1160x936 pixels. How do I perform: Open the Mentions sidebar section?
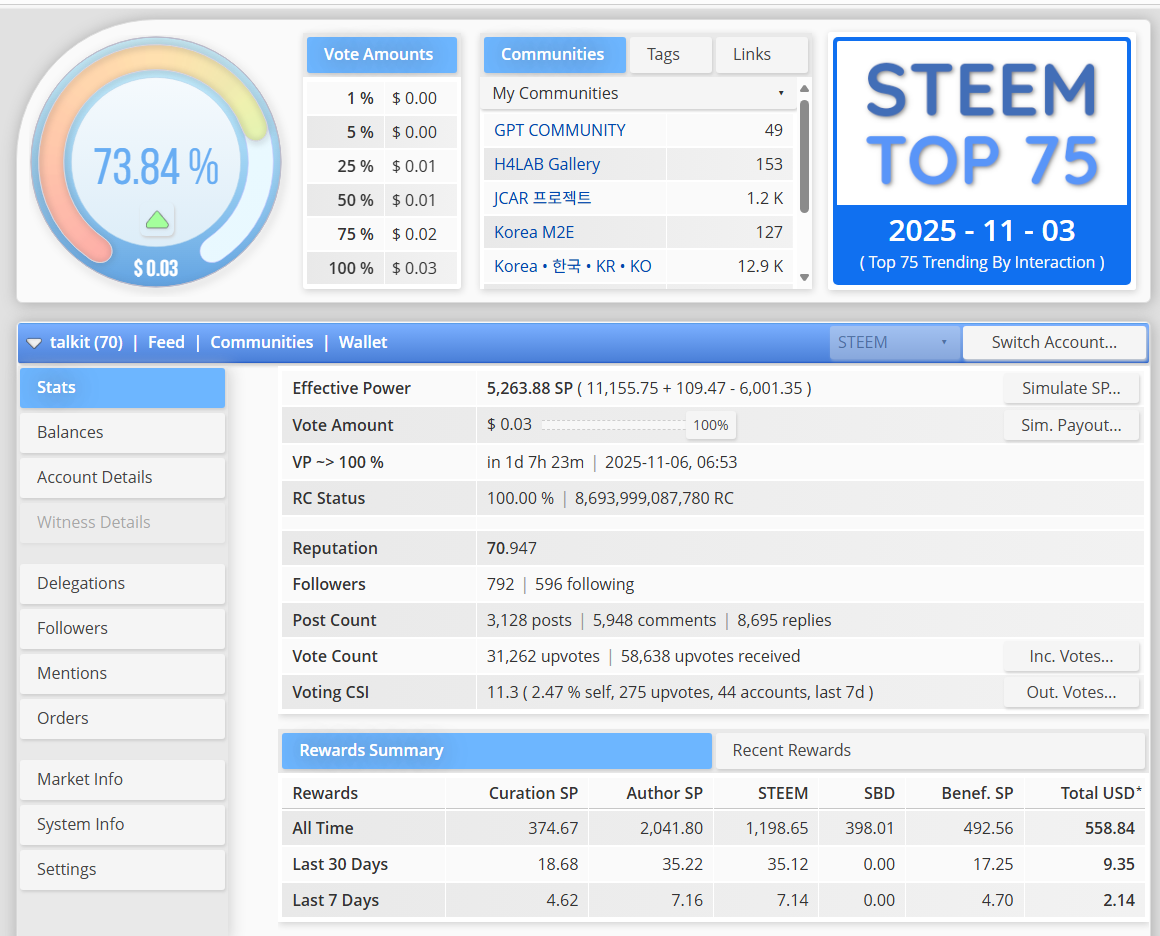point(122,674)
